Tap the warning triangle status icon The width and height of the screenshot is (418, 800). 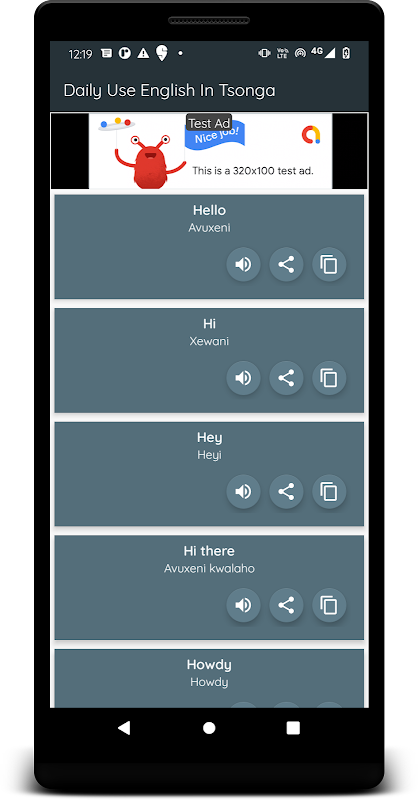pos(143,53)
